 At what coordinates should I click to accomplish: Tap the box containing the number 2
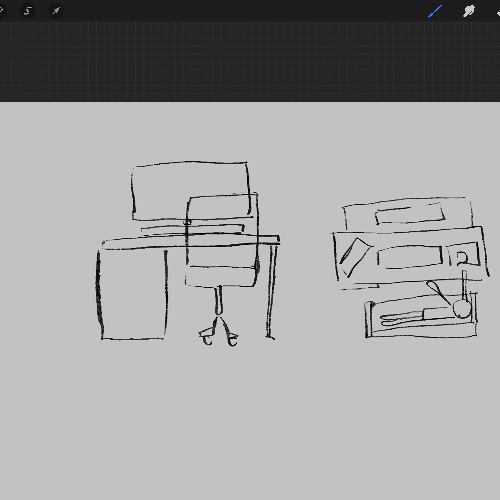pos(464,255)
